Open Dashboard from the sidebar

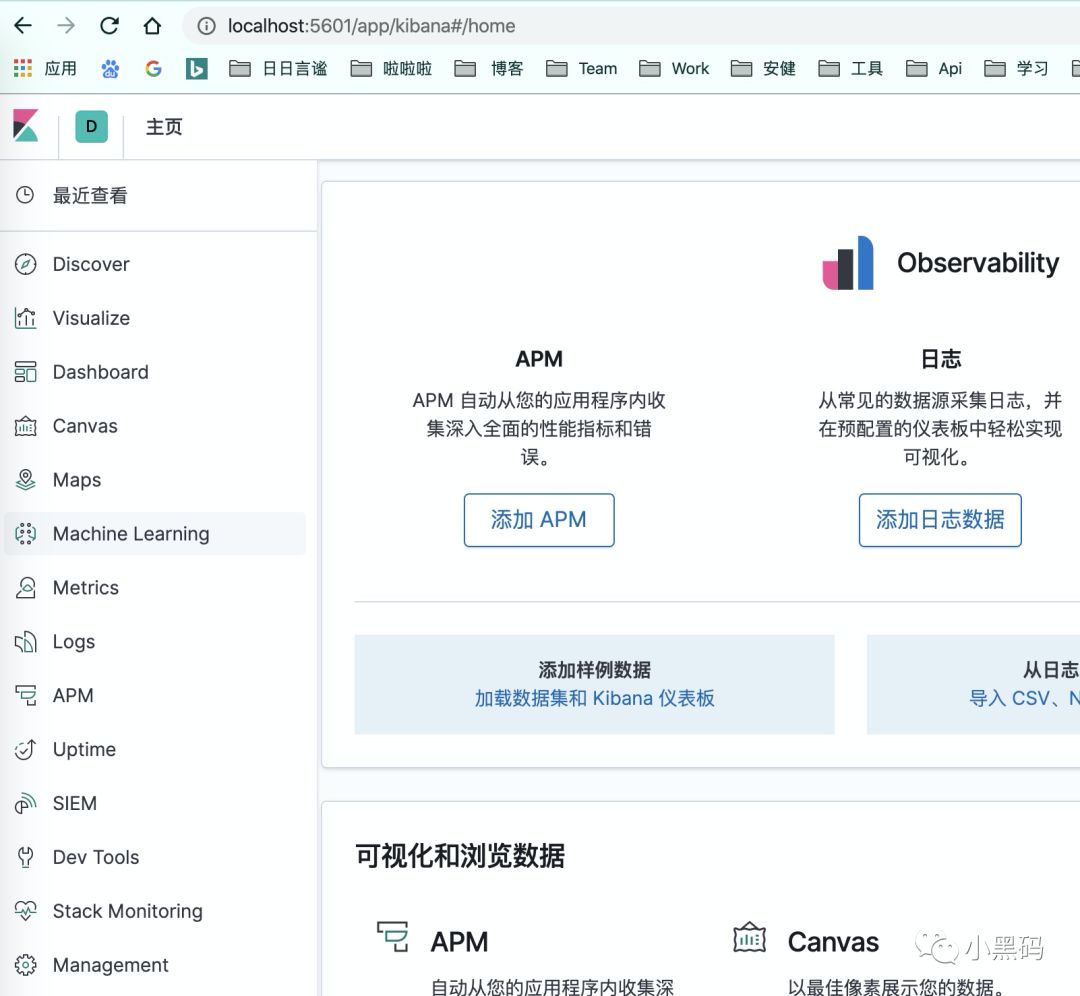101,372
